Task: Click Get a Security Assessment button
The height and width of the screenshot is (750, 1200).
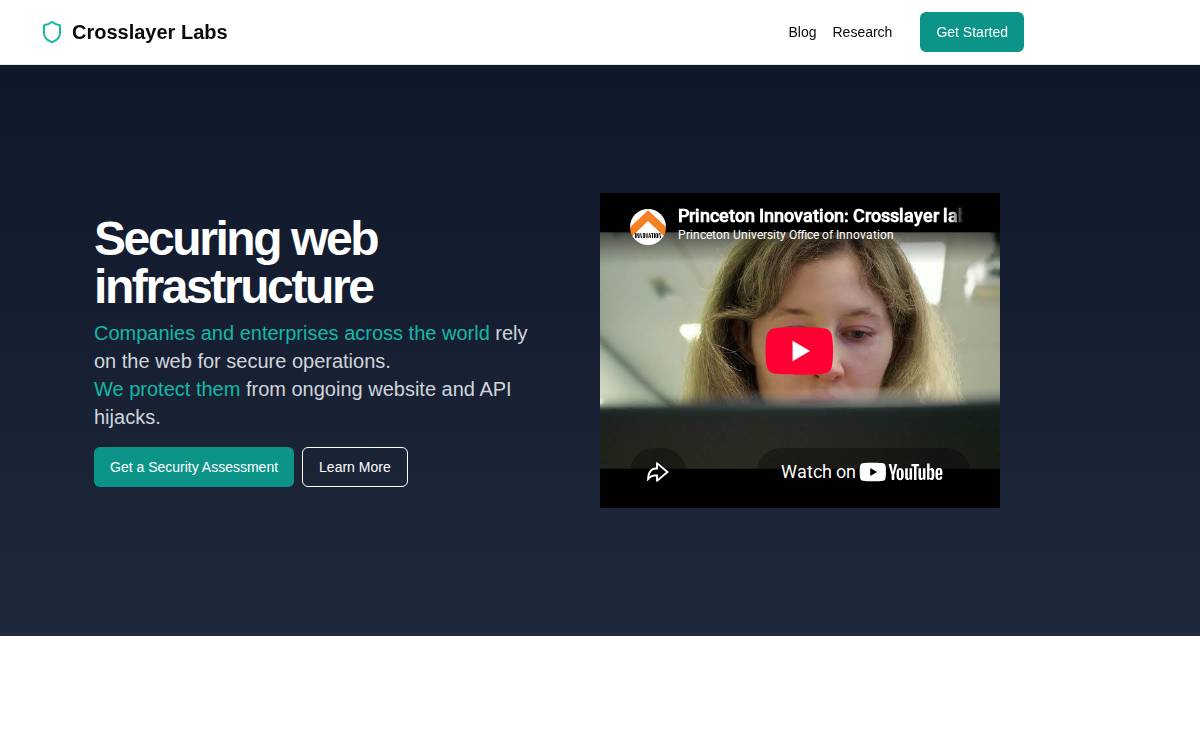Action: pyautogui.click(x=194, y=467)
